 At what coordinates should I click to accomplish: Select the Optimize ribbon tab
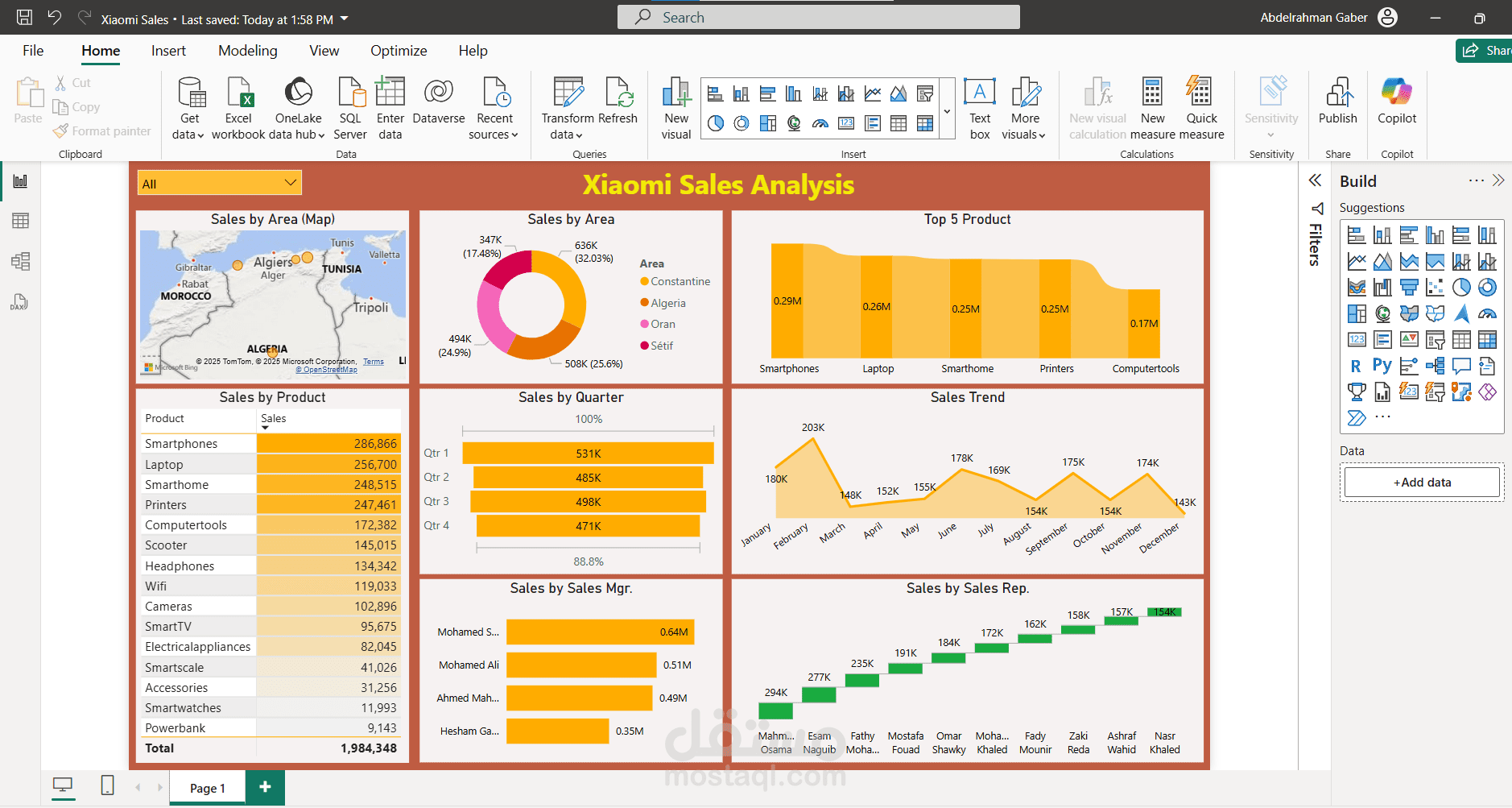tap(399, 51)
